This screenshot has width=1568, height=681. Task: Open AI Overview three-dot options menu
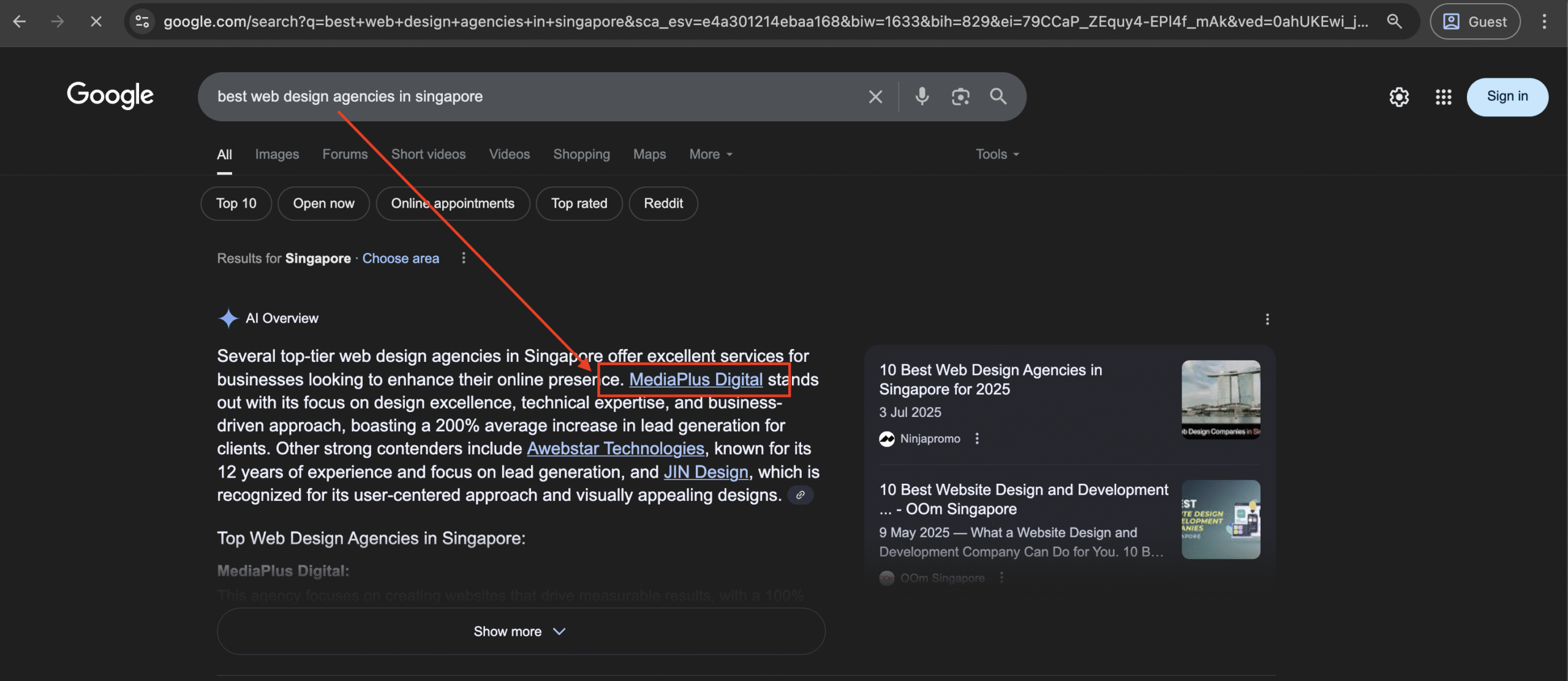[1267, 319]
